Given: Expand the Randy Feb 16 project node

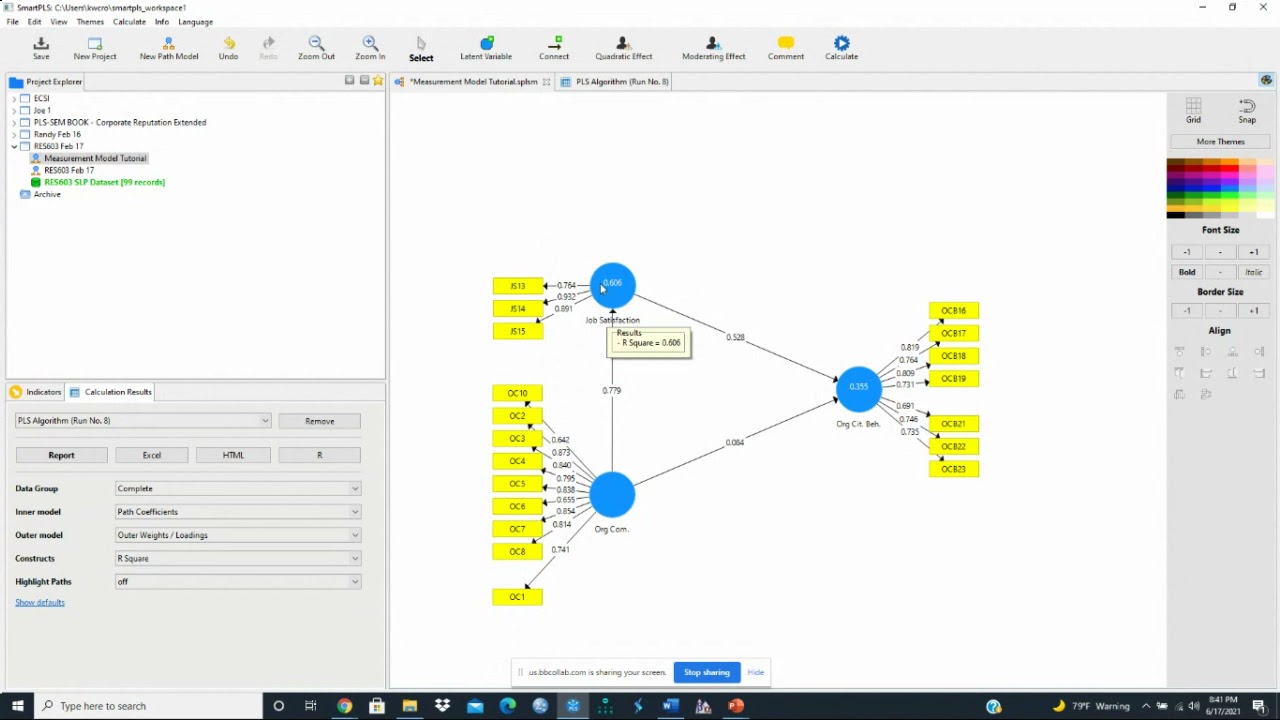Looking at the screenshot, I should click(x=14, y=134).
